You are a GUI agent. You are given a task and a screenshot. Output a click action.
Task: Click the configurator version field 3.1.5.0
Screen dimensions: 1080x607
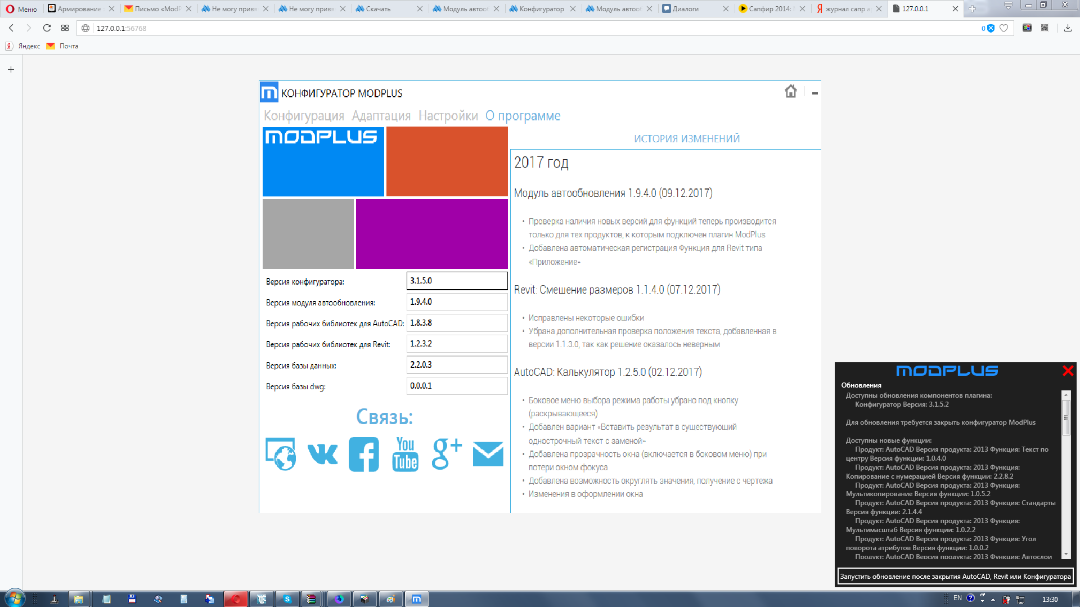[457, 280]
